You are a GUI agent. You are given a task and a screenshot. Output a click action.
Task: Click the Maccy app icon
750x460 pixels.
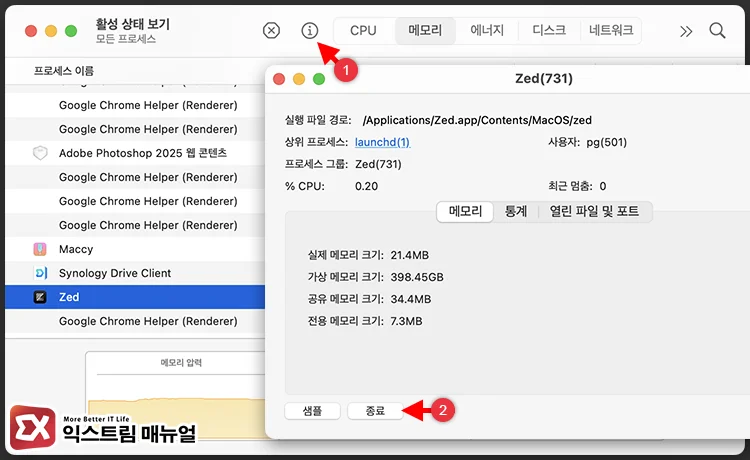point(40,249)
